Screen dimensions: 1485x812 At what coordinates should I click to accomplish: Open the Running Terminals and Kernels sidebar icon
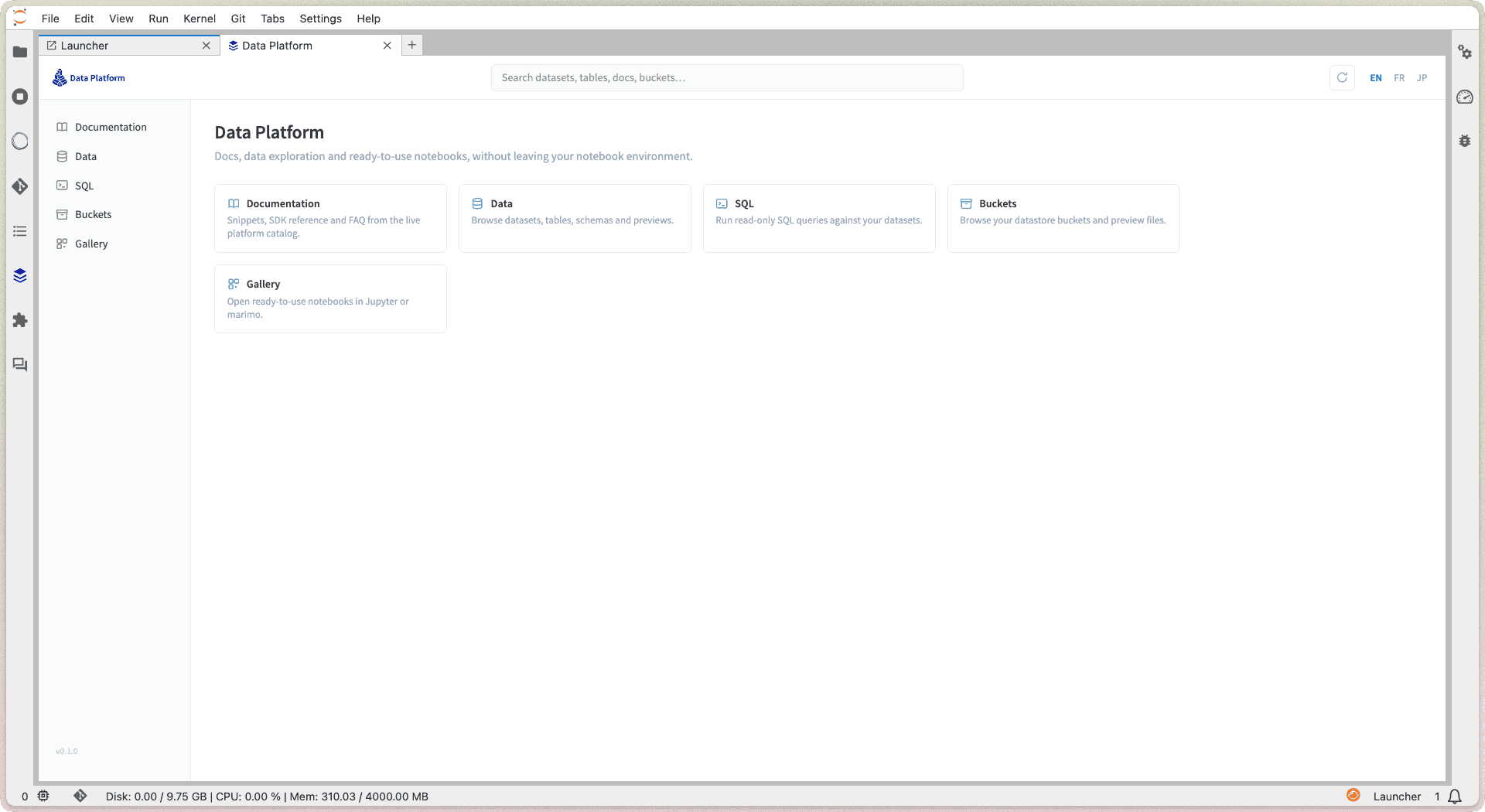(x=20, y=97)
